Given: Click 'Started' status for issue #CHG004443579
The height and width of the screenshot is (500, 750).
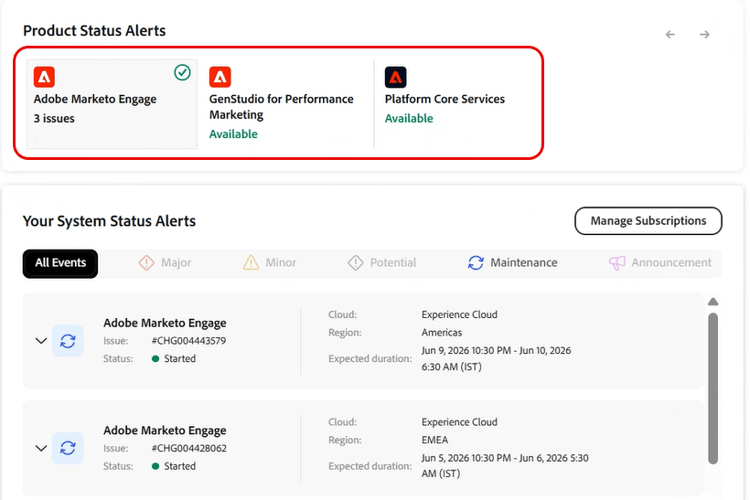Looking at the screenshot, I should [180, 359].
